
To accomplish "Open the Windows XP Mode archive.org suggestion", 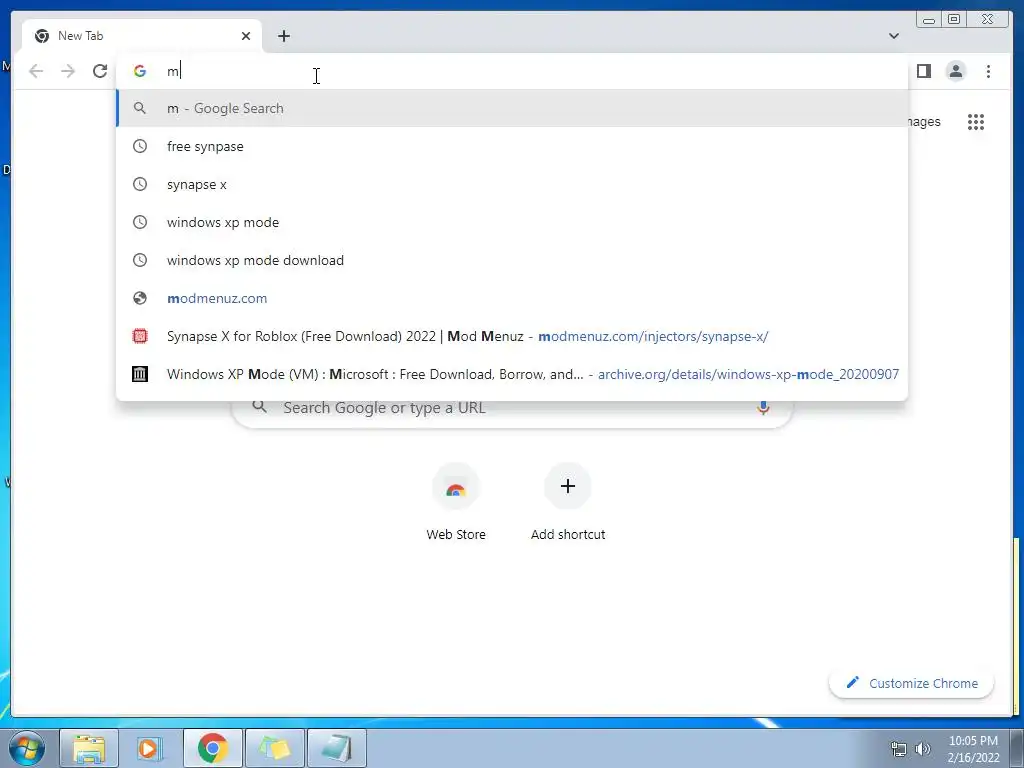I will coord(512,374).
